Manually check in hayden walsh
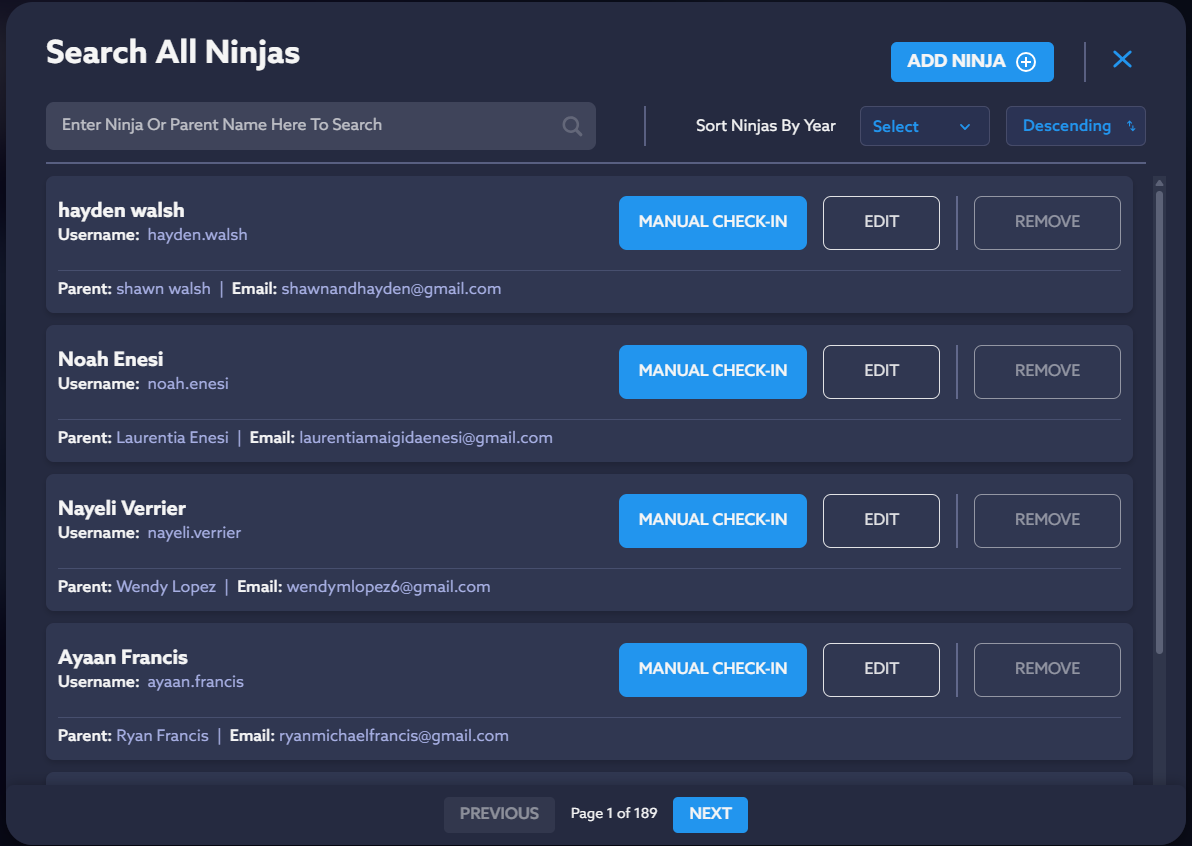The height and width of the screenshot is (846, 1192). (712, 222)
